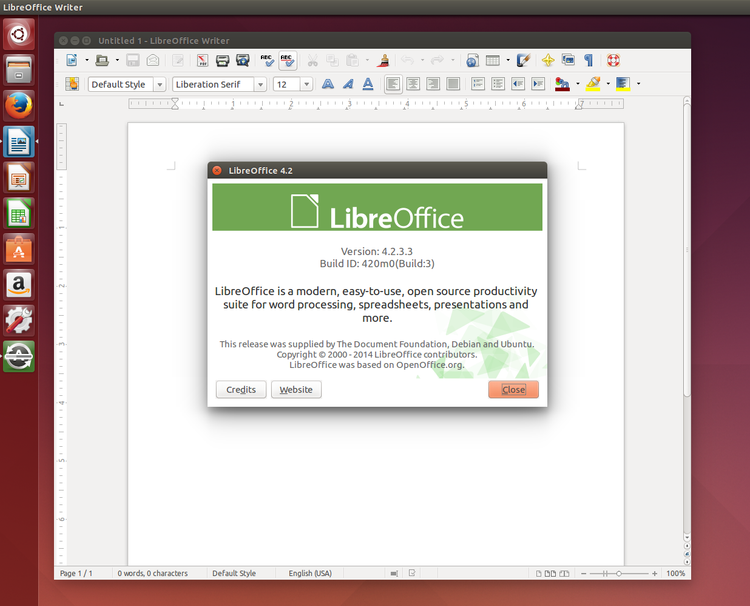Click the LibreOffice Help lifebuoy icon
The image size is (750, 606).
(613, 60)
